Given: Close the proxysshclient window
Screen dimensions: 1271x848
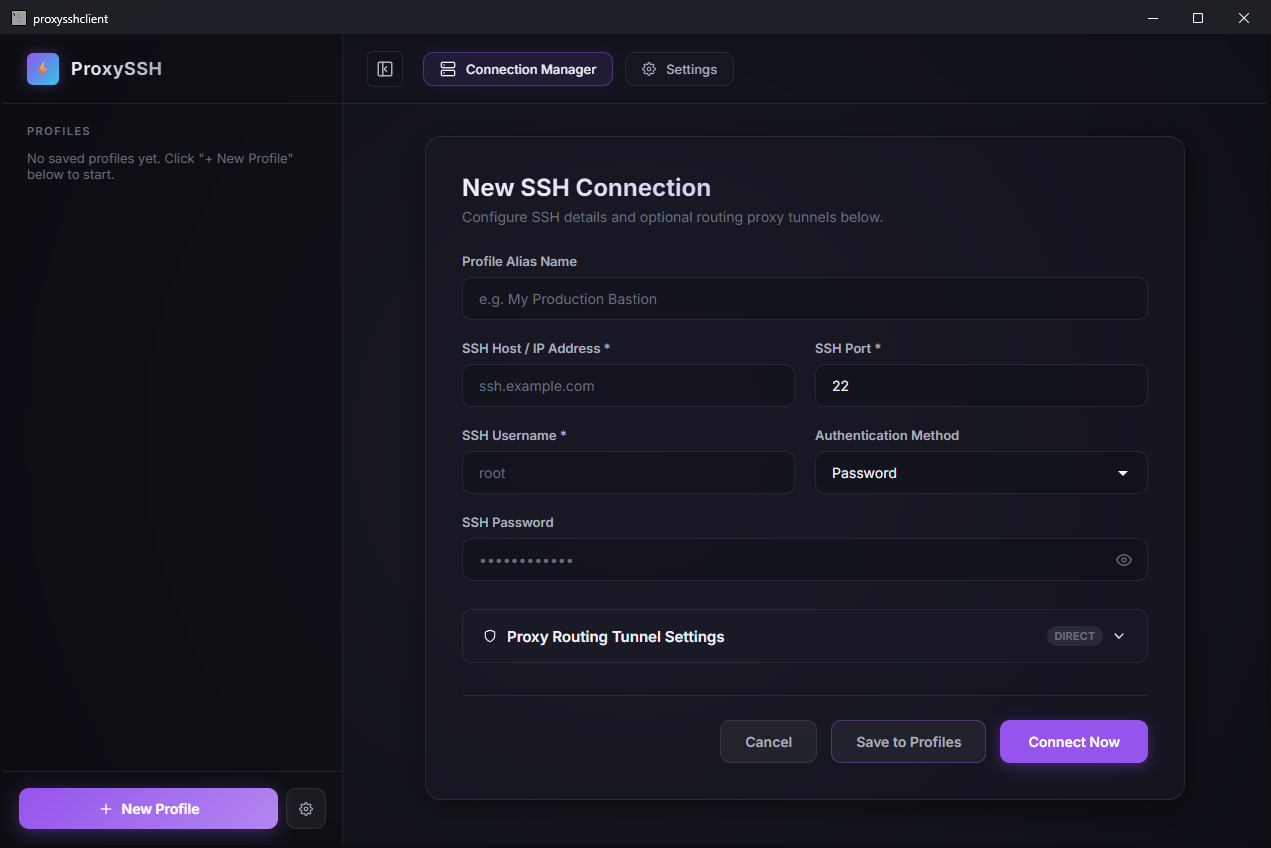Looking at the screenshot, I should pyautogui.click(x=1244, y=18).
